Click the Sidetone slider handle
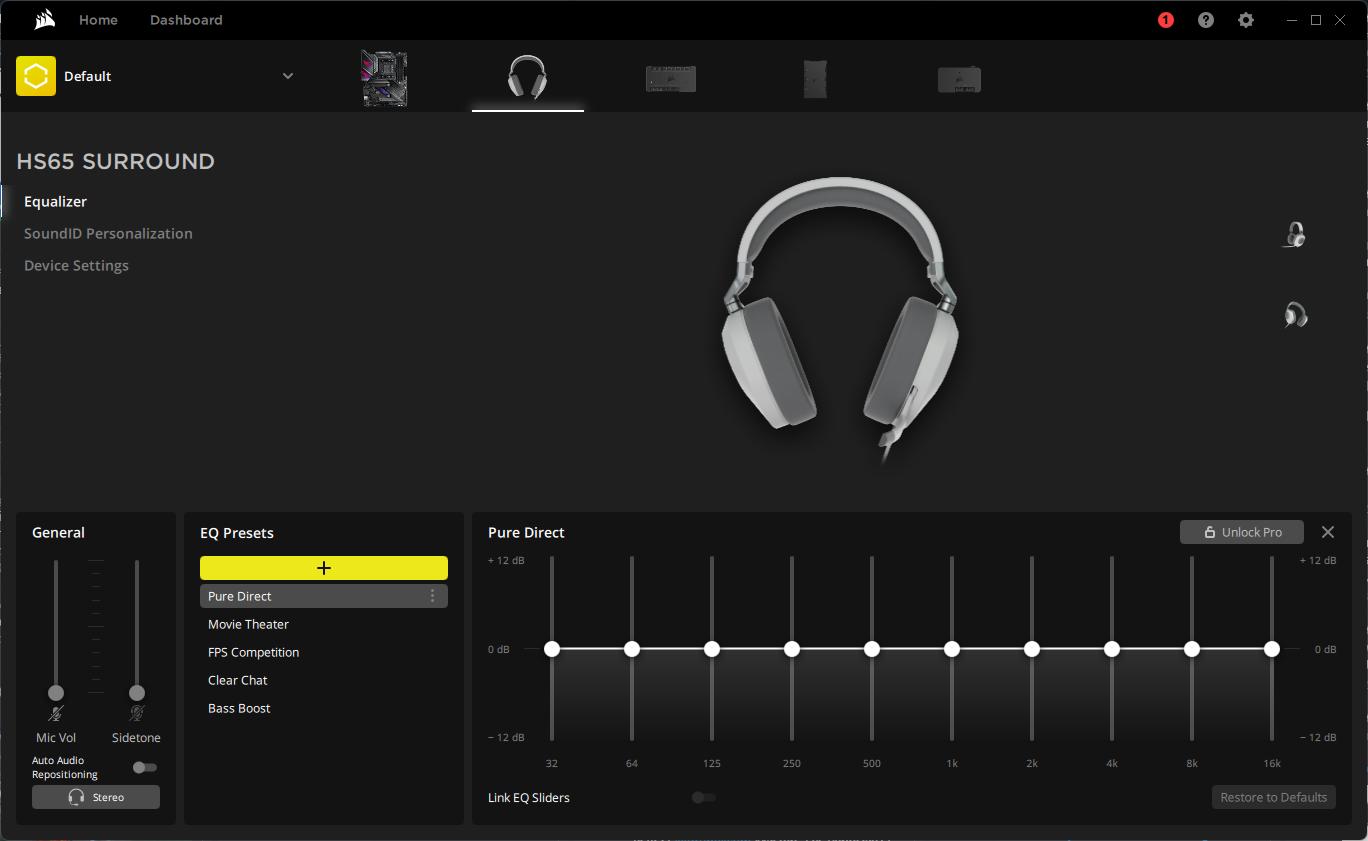This screenshot has height=841, width=1368. click(137, 693)
